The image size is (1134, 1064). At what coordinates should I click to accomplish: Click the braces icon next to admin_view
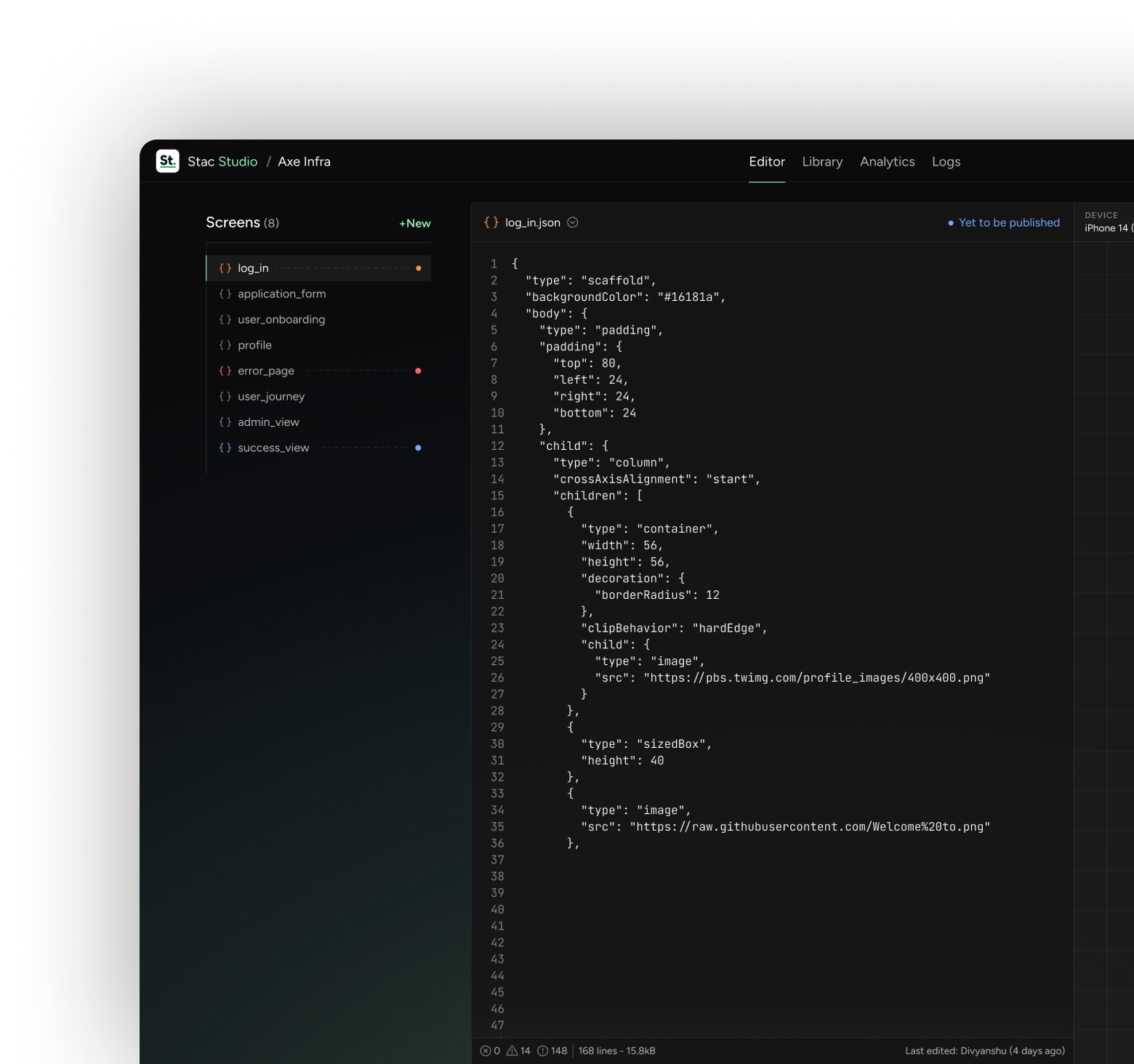click(x=226, y=422)
